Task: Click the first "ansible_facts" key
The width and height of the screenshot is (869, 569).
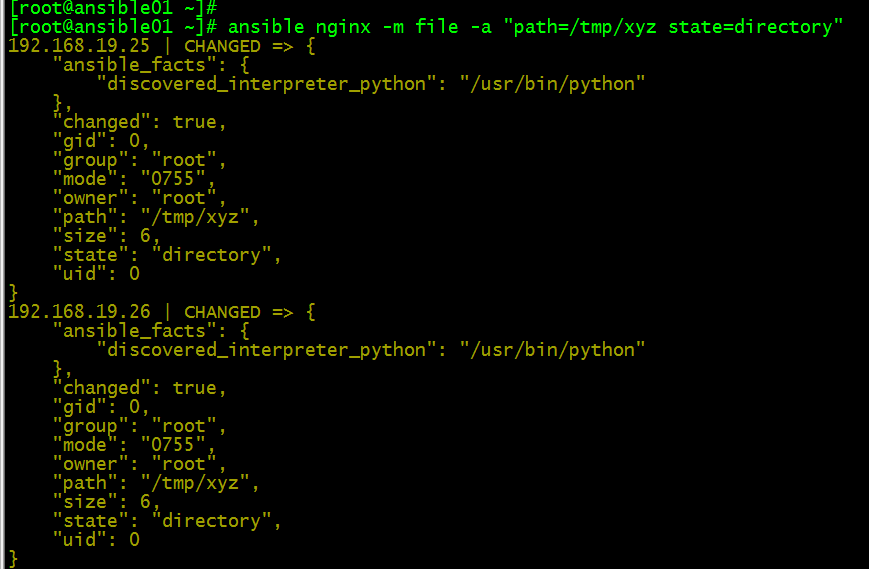Action: click(134, 65)
